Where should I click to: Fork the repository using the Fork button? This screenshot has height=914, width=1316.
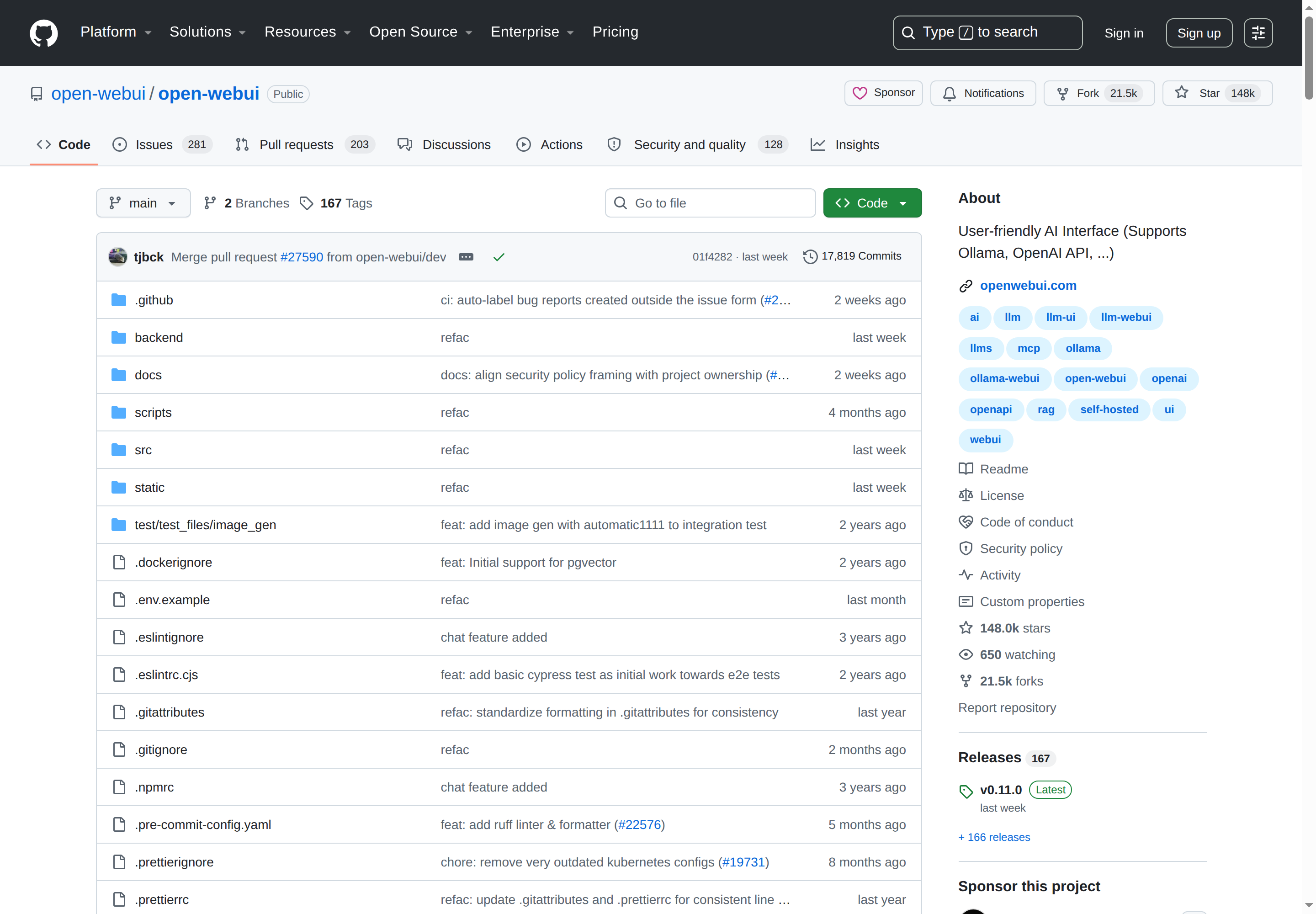pos(1098,93)
